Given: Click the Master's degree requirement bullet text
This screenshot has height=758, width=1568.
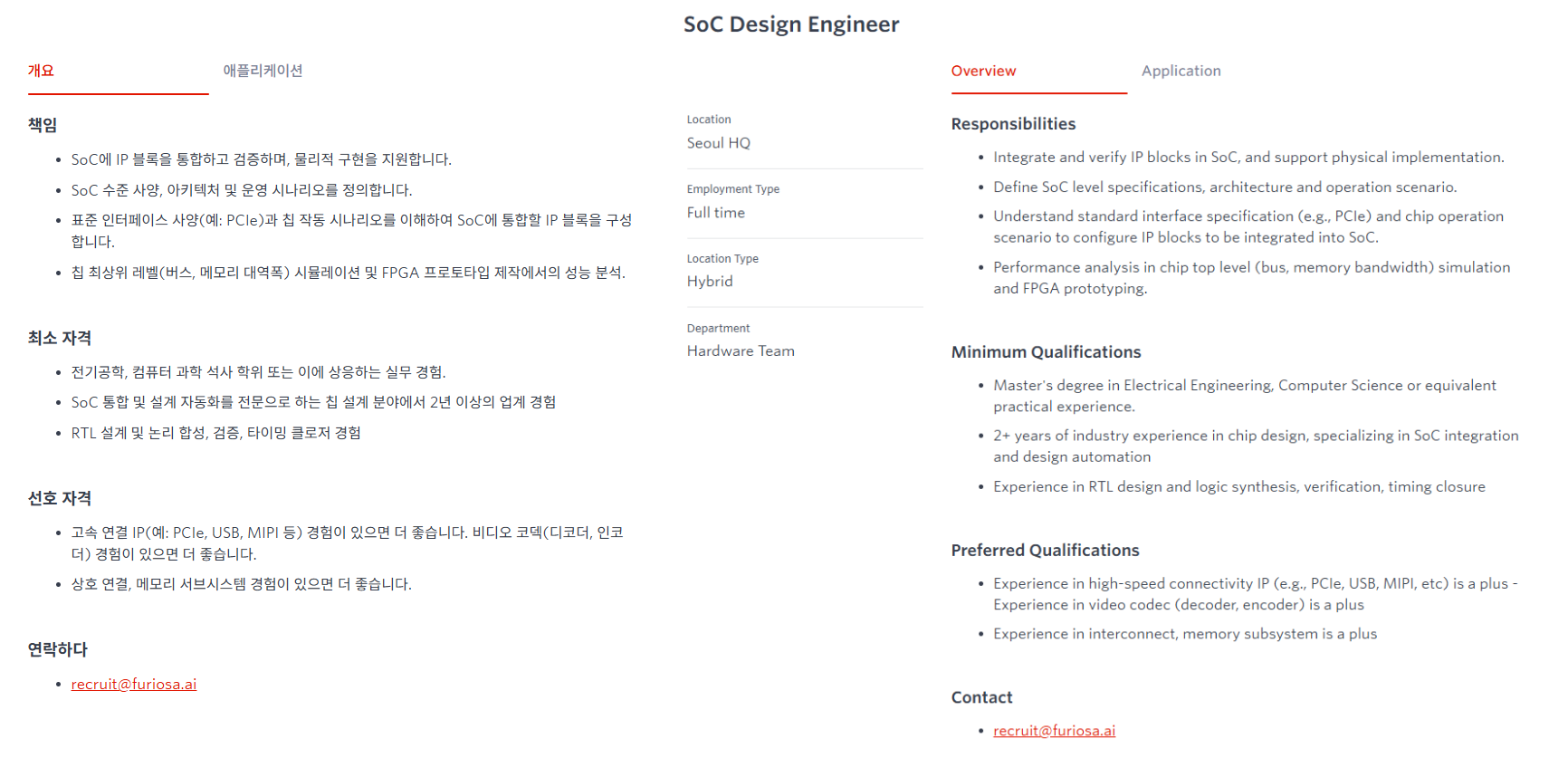Looking at the screenshot, I should point(1244,386).
